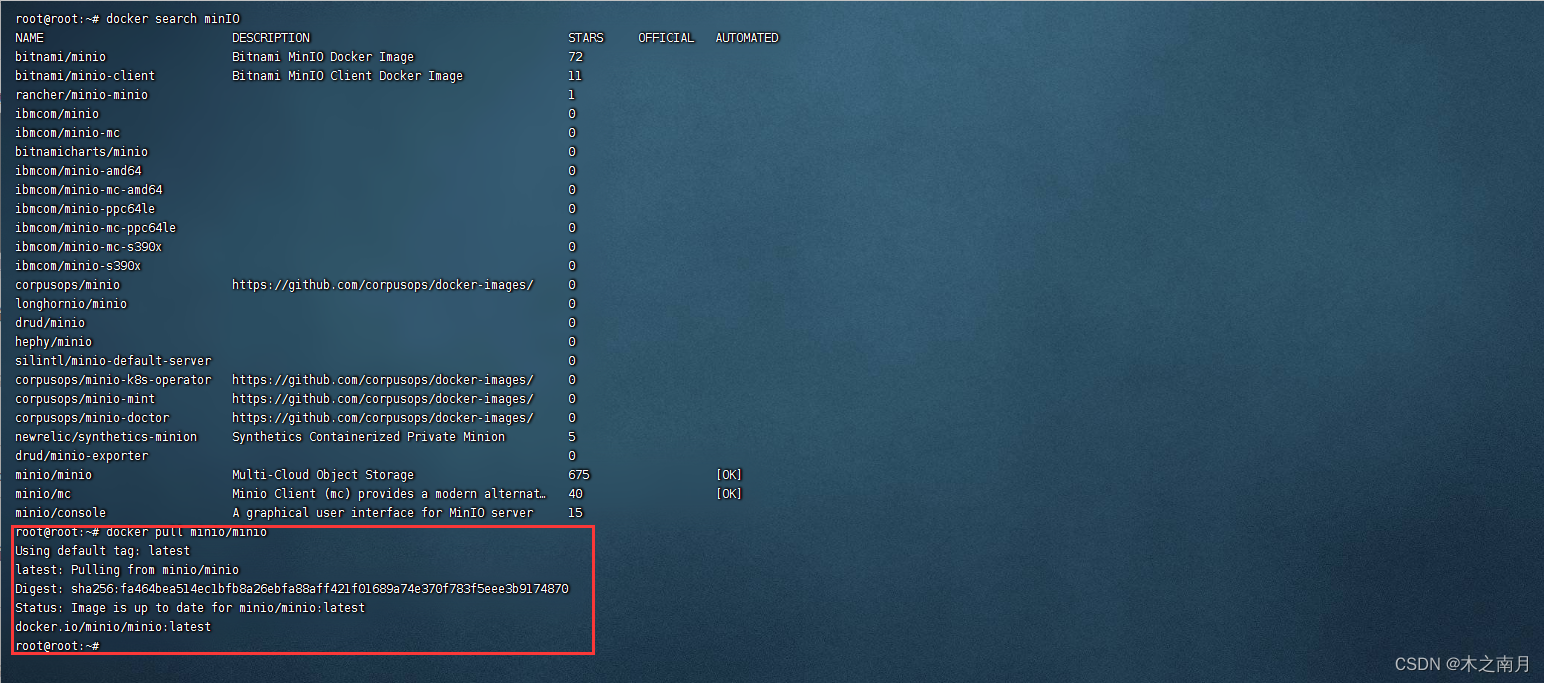
Task: Click the 'docker pull minio/minio' command text
Action: pos(187,532)
